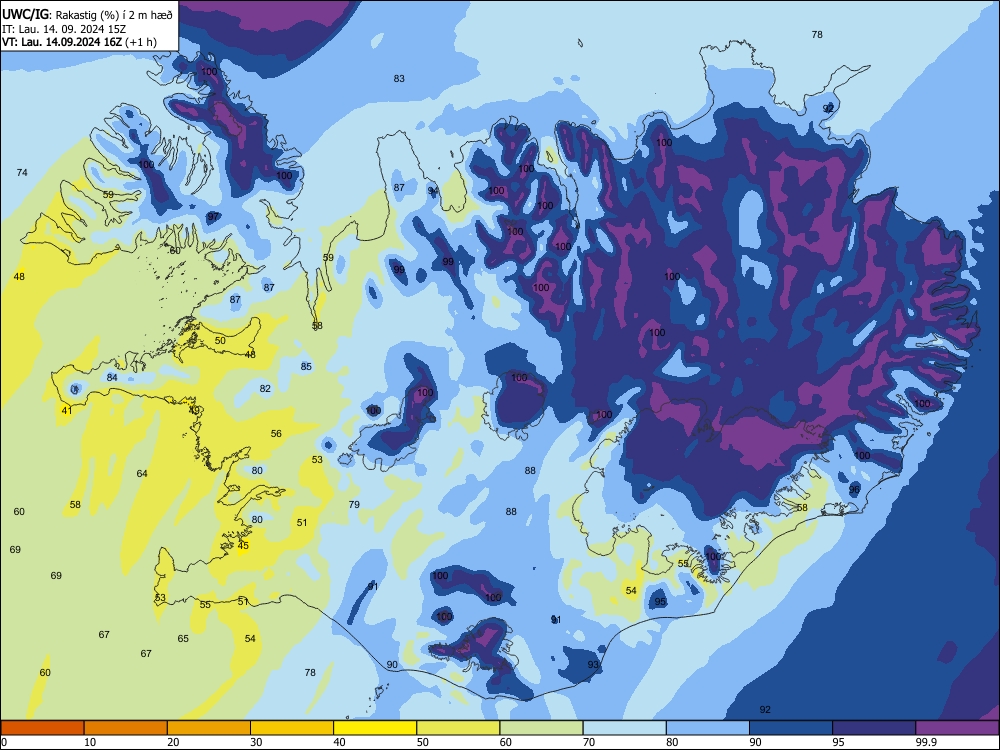Click the dark orange 0–10 legend swatch
The image size is (1000, 750).
42,728
